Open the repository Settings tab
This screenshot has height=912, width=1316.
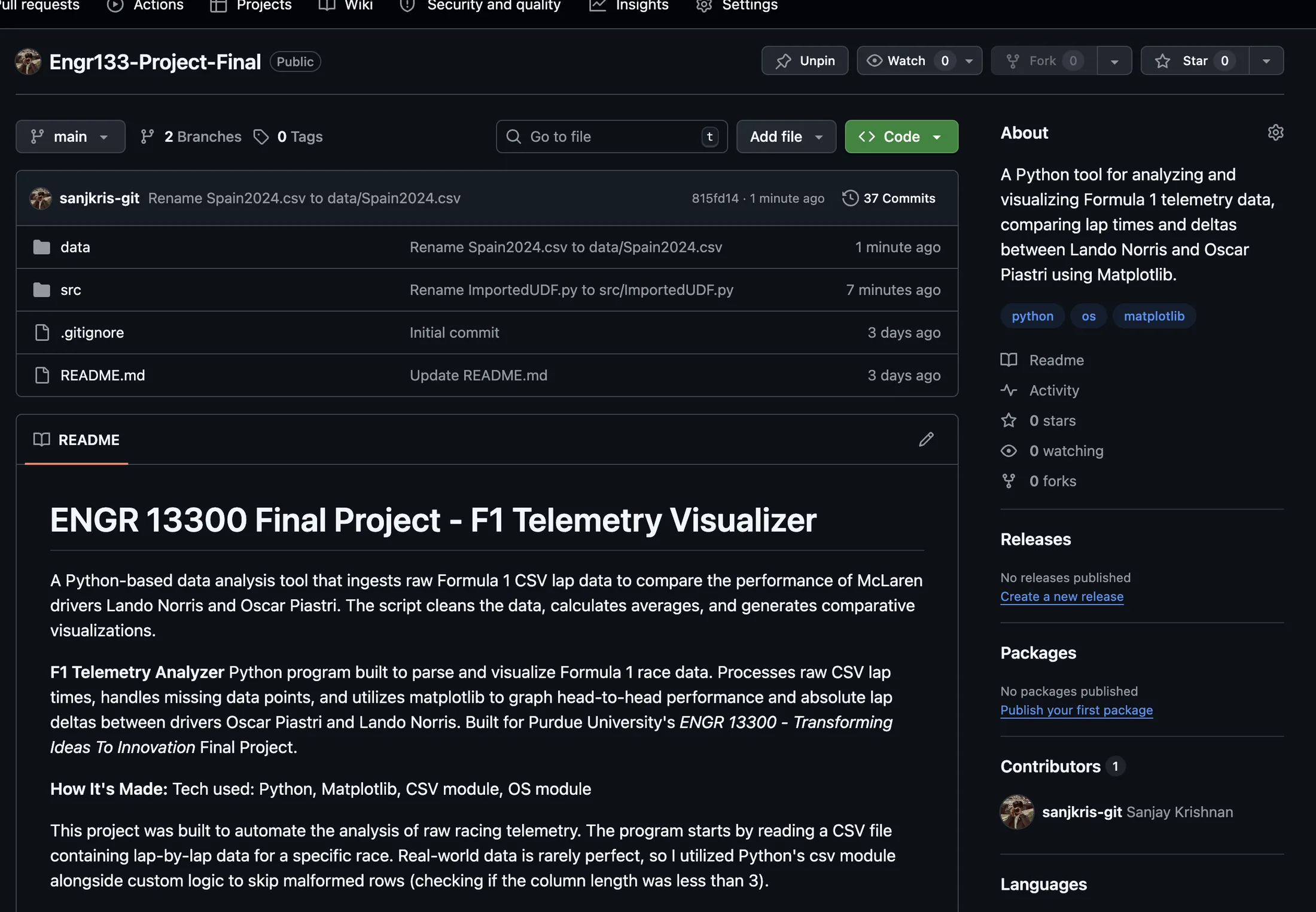click(x=737, y=6)
